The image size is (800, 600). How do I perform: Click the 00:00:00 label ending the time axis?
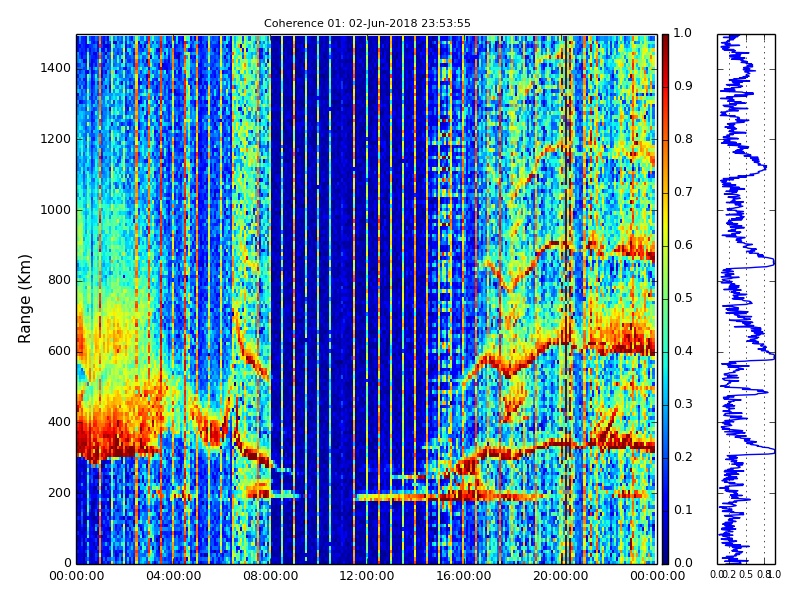point(657,577)
